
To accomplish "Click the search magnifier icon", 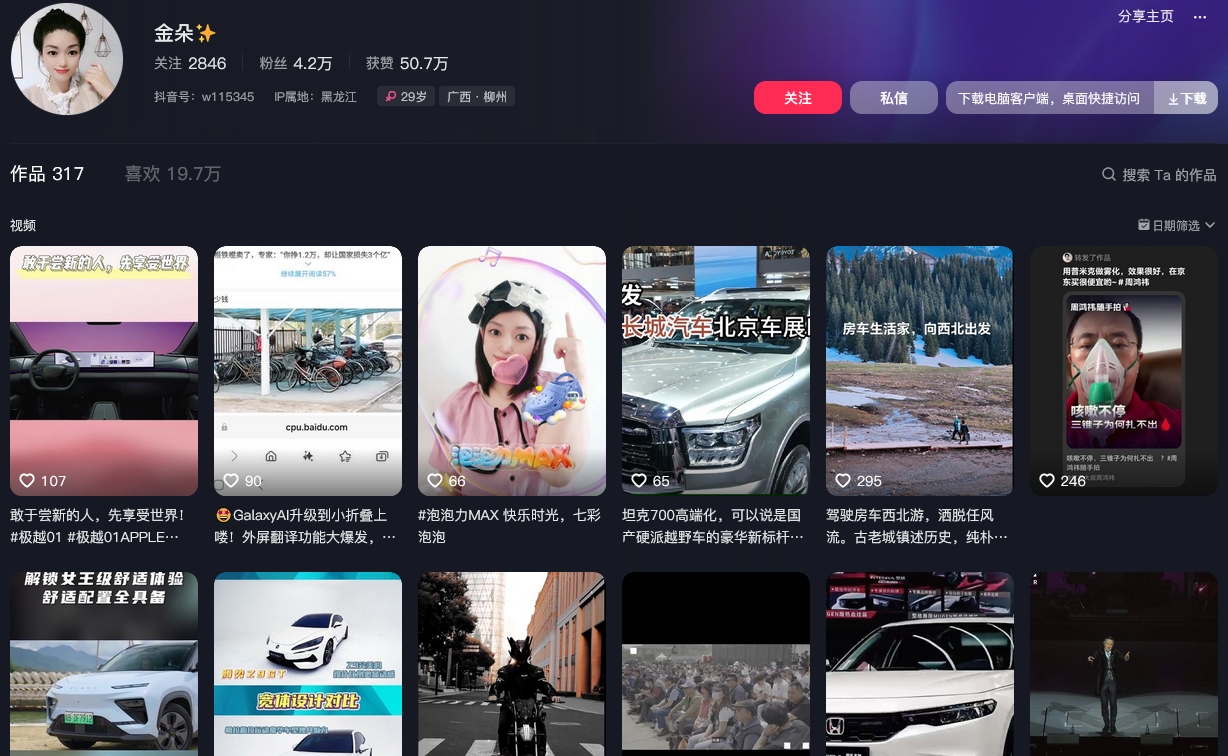I will click(x=1108, y=174).
